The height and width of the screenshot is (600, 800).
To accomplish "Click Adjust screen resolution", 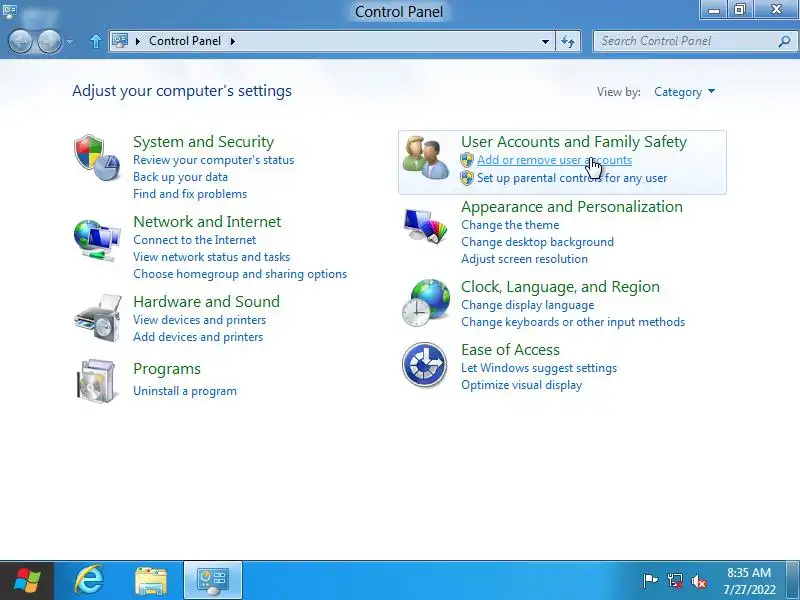I will coord(524,259).
